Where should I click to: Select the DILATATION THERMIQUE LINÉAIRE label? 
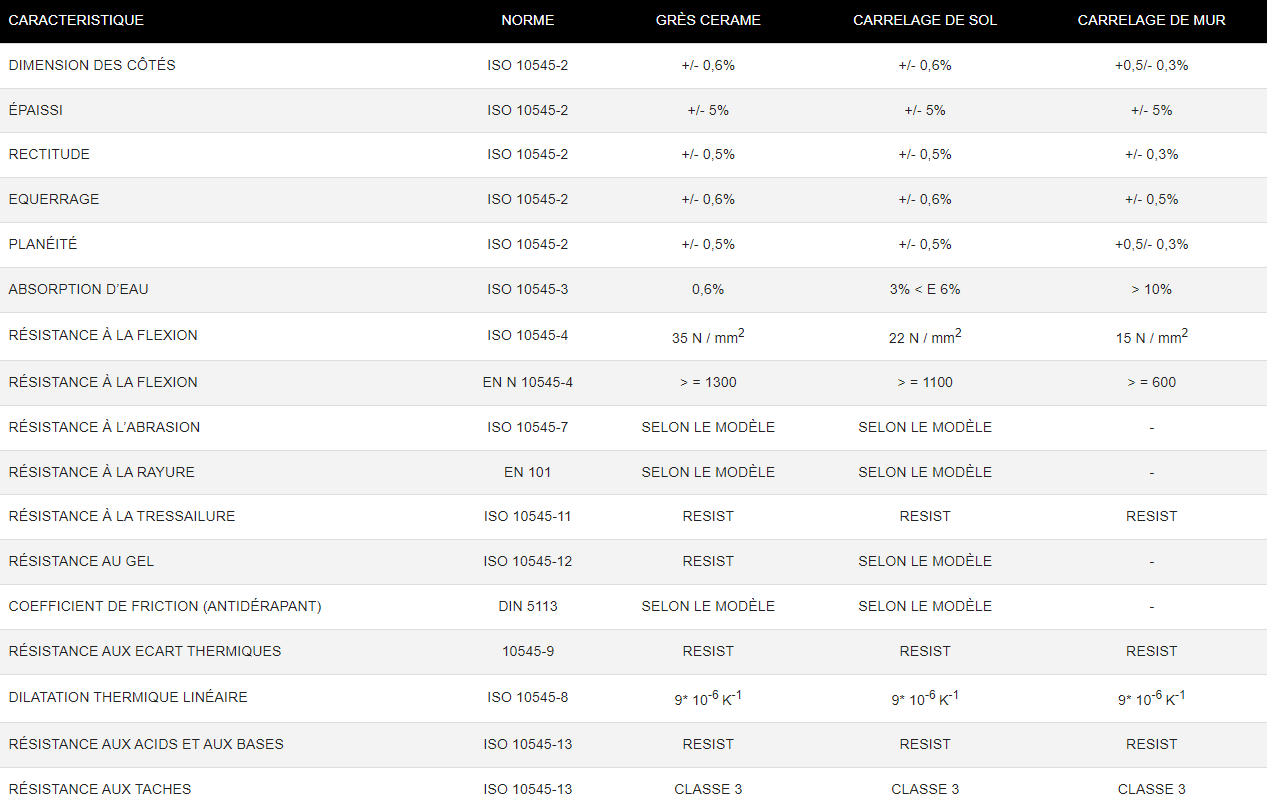click(x=128, y=697)
